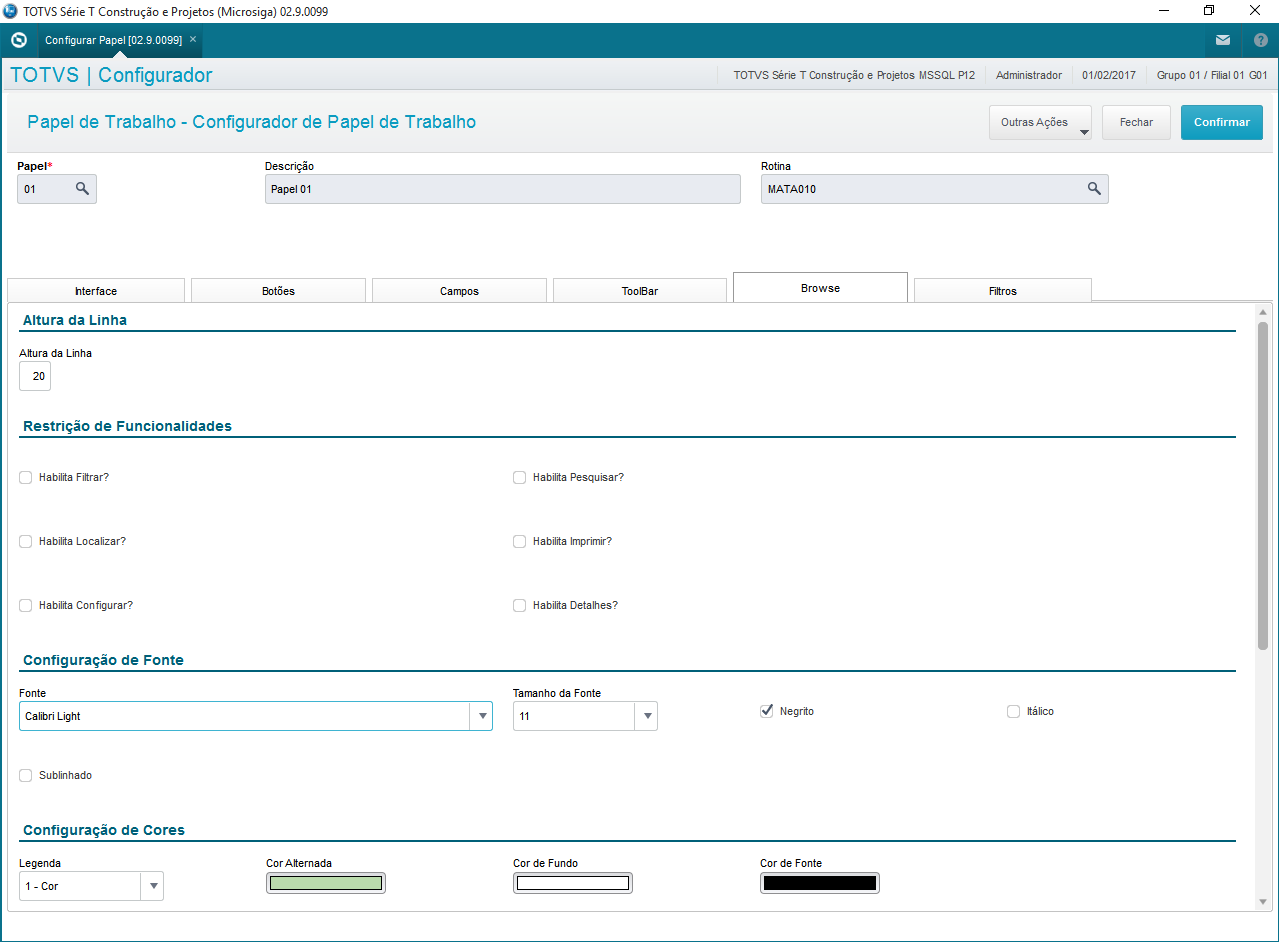Image resolution: width=1279 pixels, height=942 pixels.
Task: Click the Restrição de Funcionalidades heading
Action: pyautogui.click(x=127, y=426)
